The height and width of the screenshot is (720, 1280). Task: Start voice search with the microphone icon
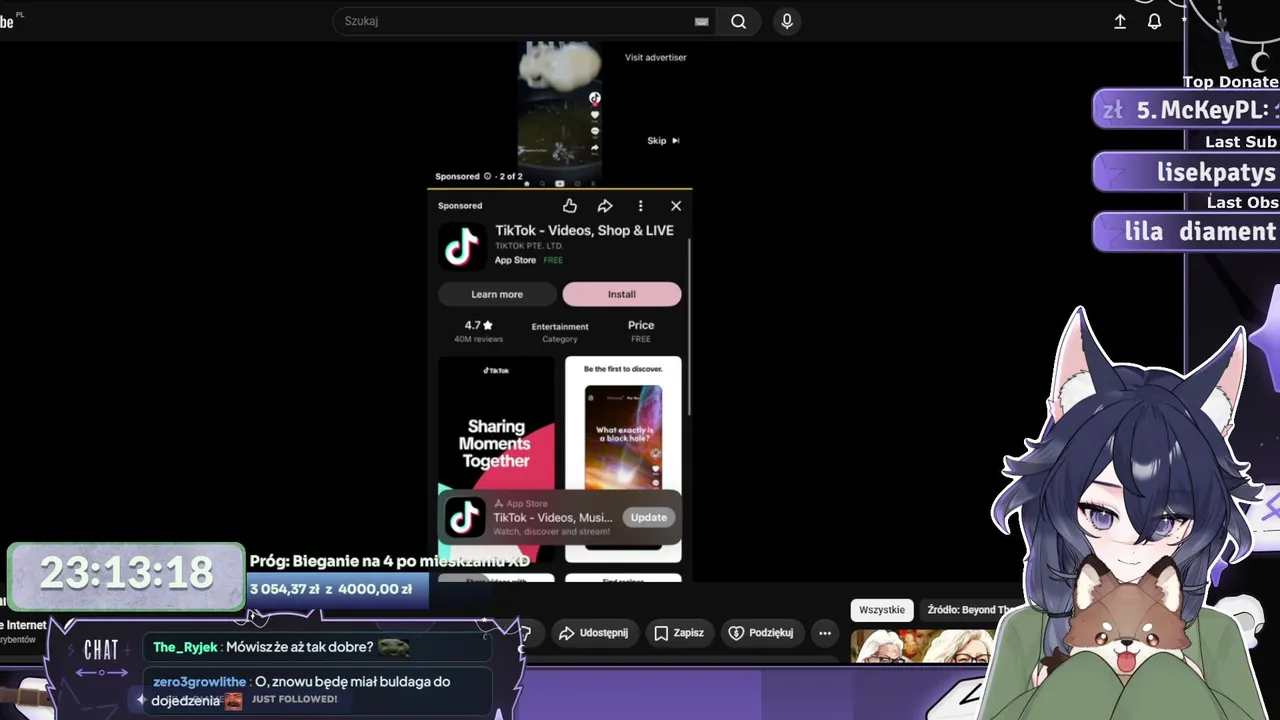(787, 21)
